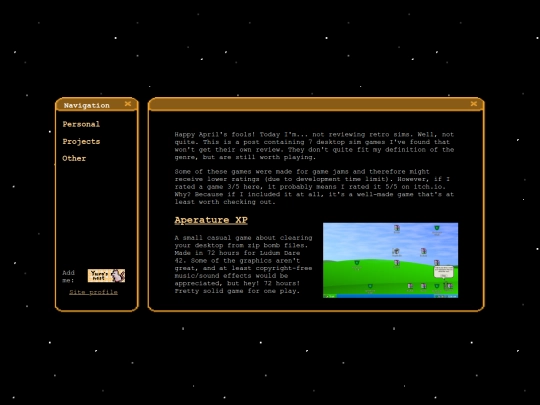Open the Personal navigation section
The width and height of the screenshot is (540, 405).
[x=81, y=124]
